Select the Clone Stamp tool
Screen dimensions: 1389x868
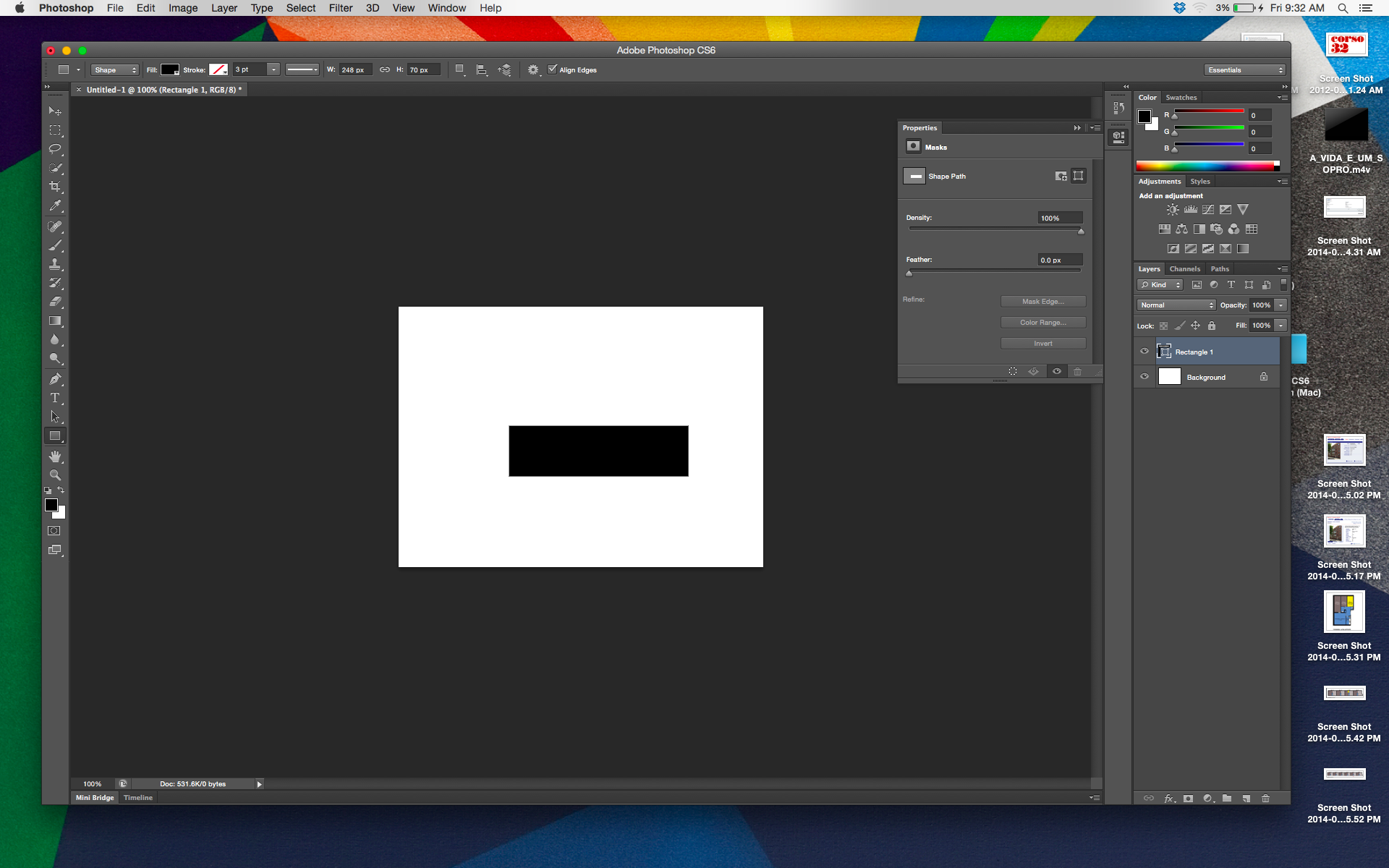(55, 264)
